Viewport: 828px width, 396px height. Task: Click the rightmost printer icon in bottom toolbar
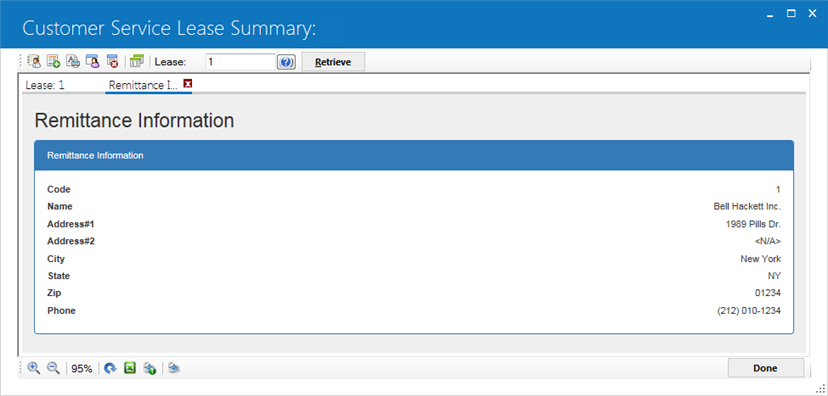174,368
